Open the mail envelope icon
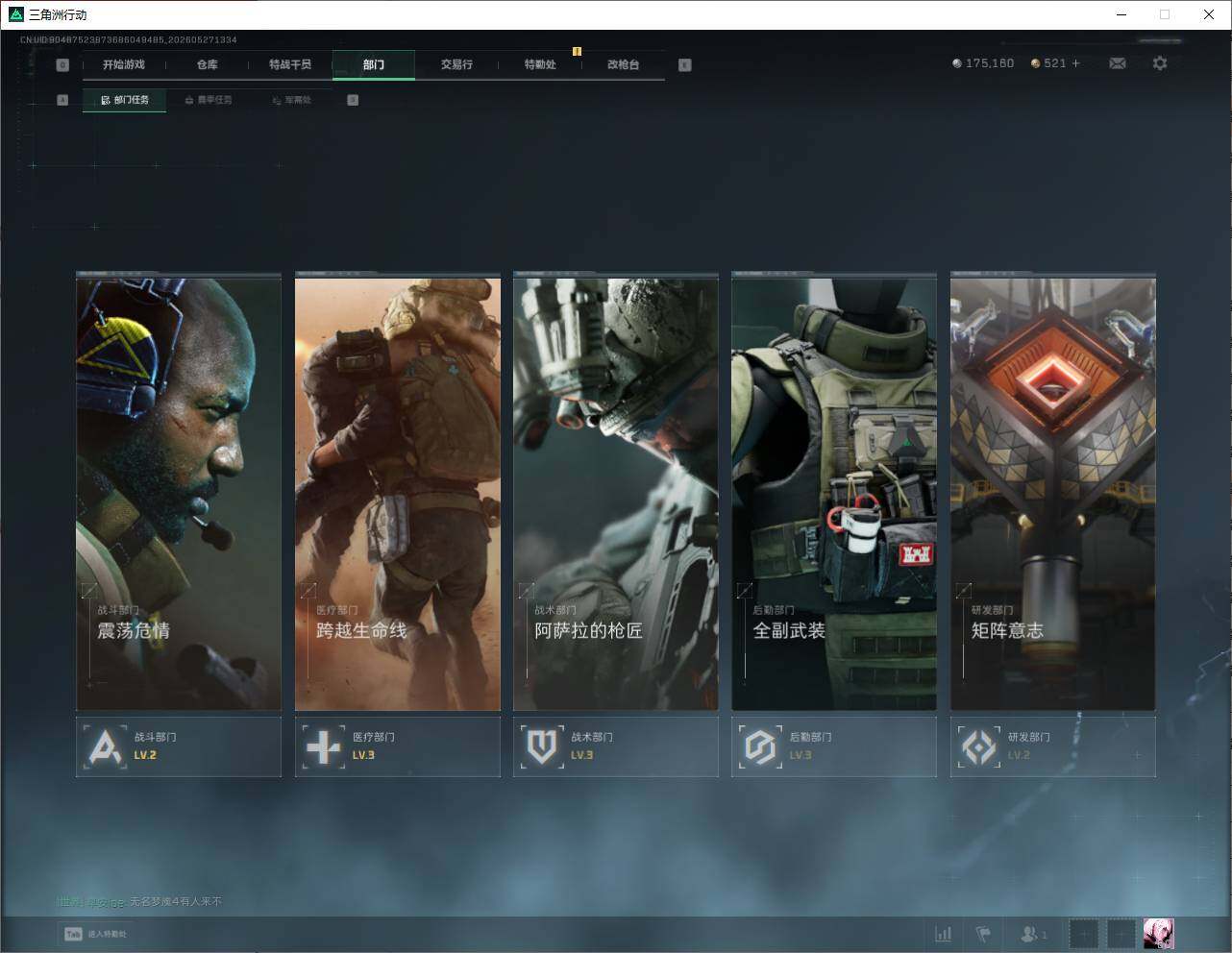The height and width of the screenshot is (953, 1232). tap(1118, 63)
